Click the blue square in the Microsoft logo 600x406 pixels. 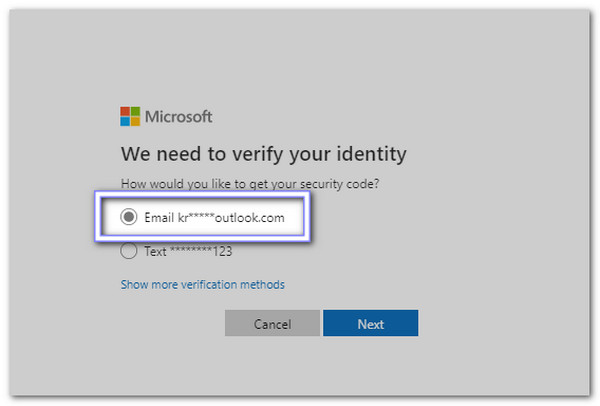pyautogui.click(x=125, y=121)
